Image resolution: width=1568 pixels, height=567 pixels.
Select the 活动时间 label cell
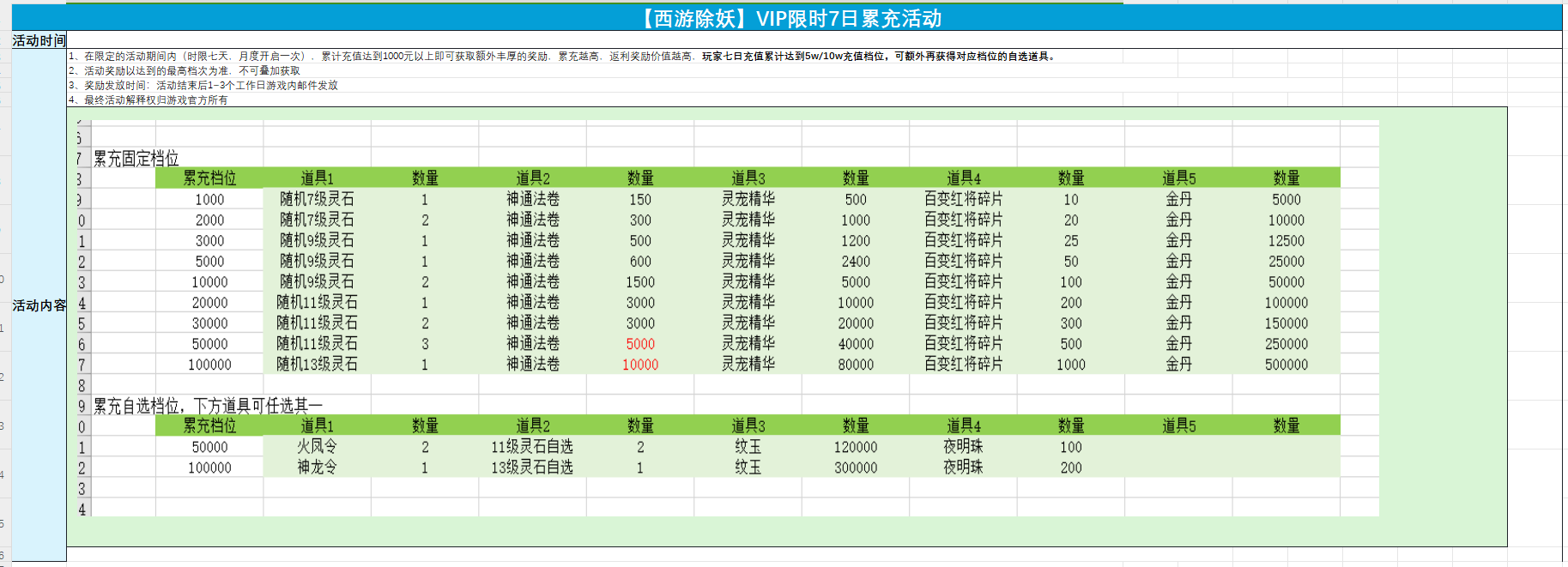[x=39, y=40]
